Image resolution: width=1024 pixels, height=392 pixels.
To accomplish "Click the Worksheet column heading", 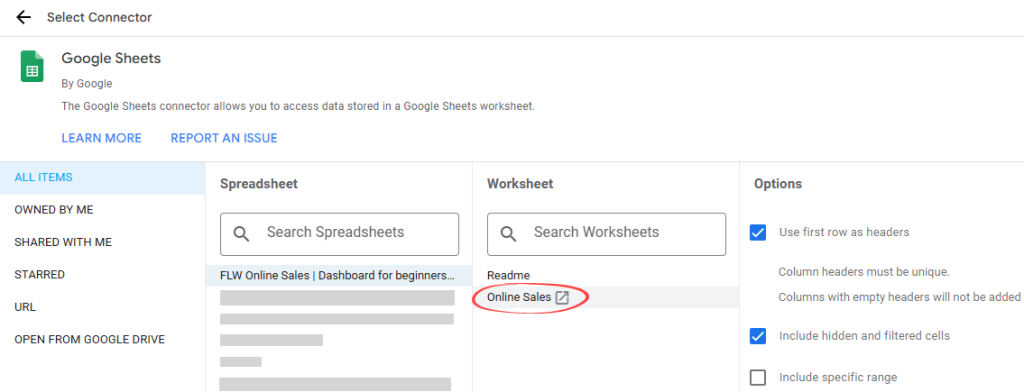I will coord(520,184).
